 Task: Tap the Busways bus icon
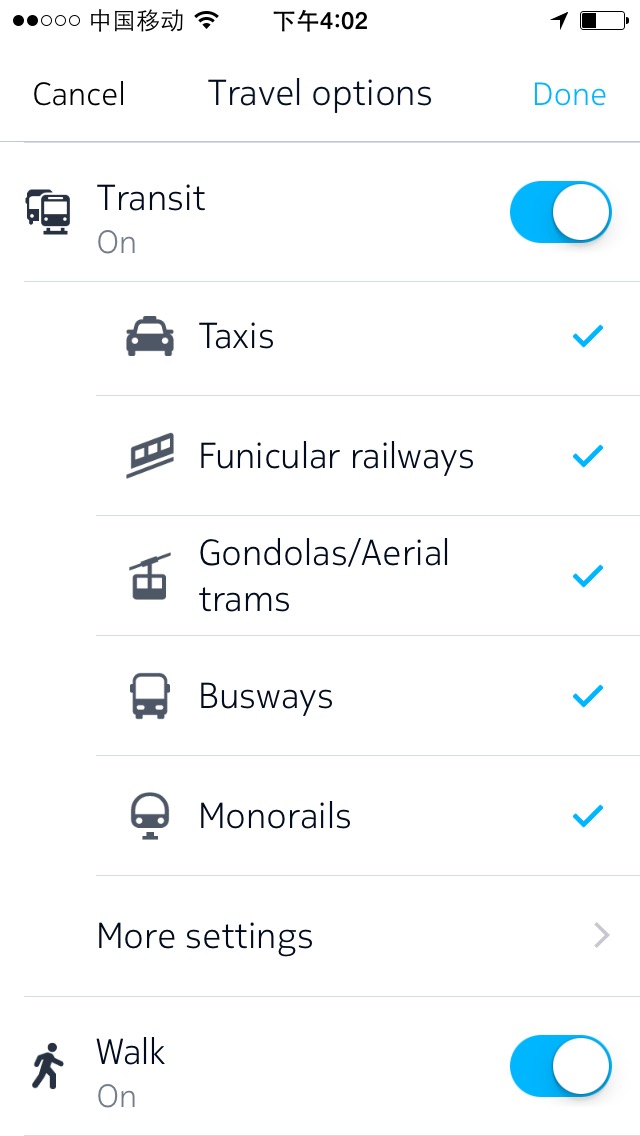pyautogui.click(x=150, y=696)
